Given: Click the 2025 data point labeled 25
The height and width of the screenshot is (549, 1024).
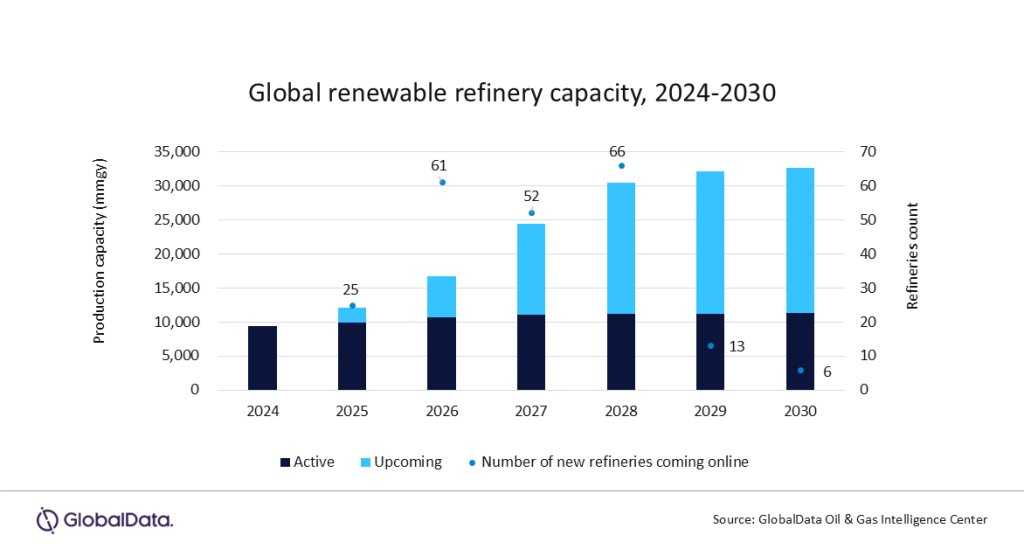Looking at the screenshot, I should tap(352, 305).
